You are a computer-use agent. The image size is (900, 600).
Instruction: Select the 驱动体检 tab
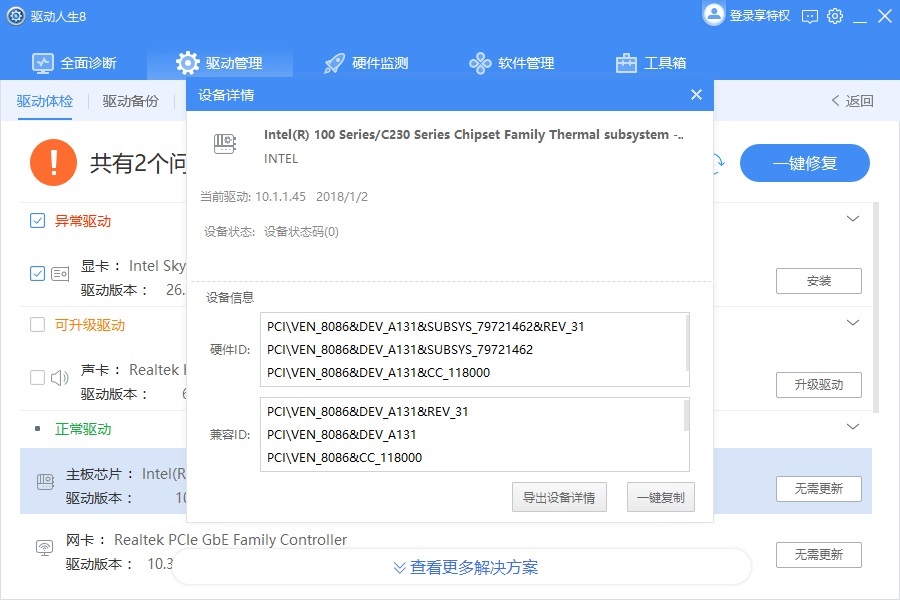pos(45,100)
